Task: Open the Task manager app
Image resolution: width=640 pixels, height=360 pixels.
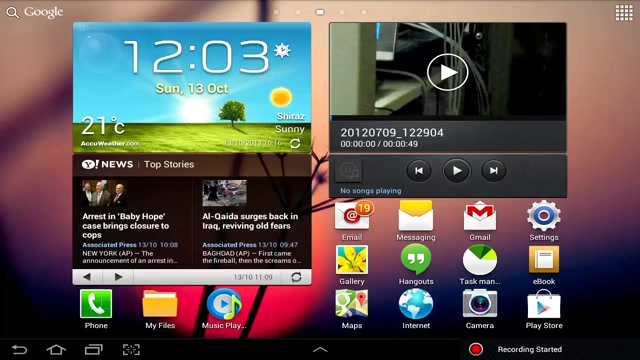Action: [x=480, y=265]
